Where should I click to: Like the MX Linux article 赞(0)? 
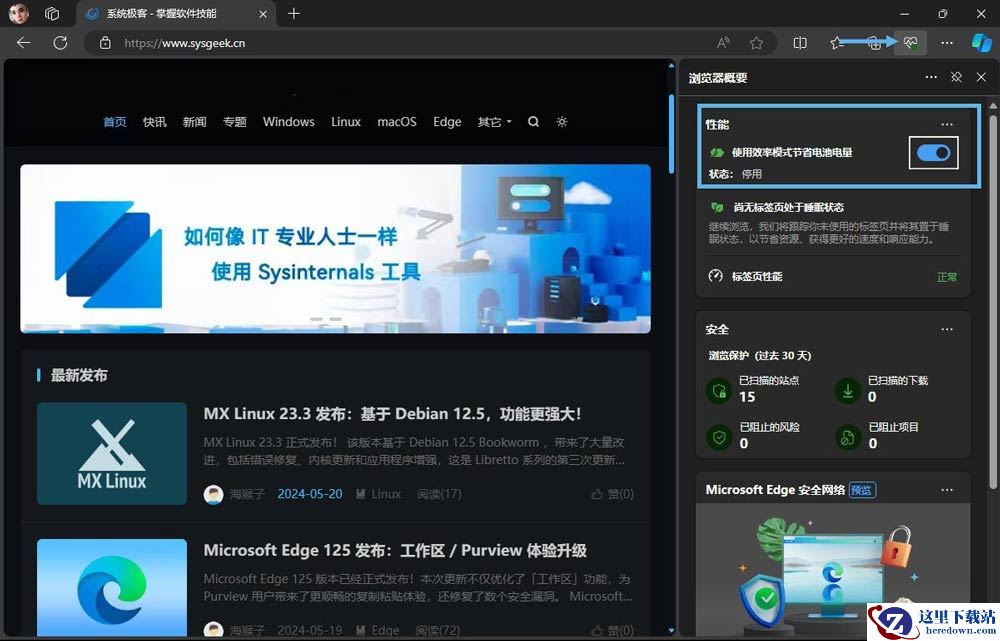[x=612, y=494]
